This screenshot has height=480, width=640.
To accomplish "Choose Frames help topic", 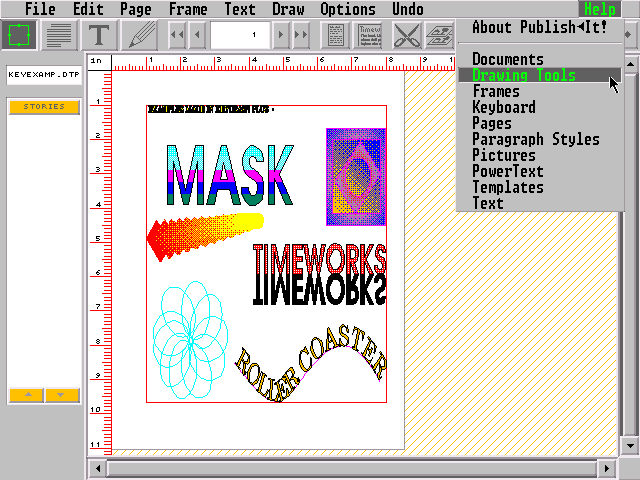I will (x=540, y=91).
